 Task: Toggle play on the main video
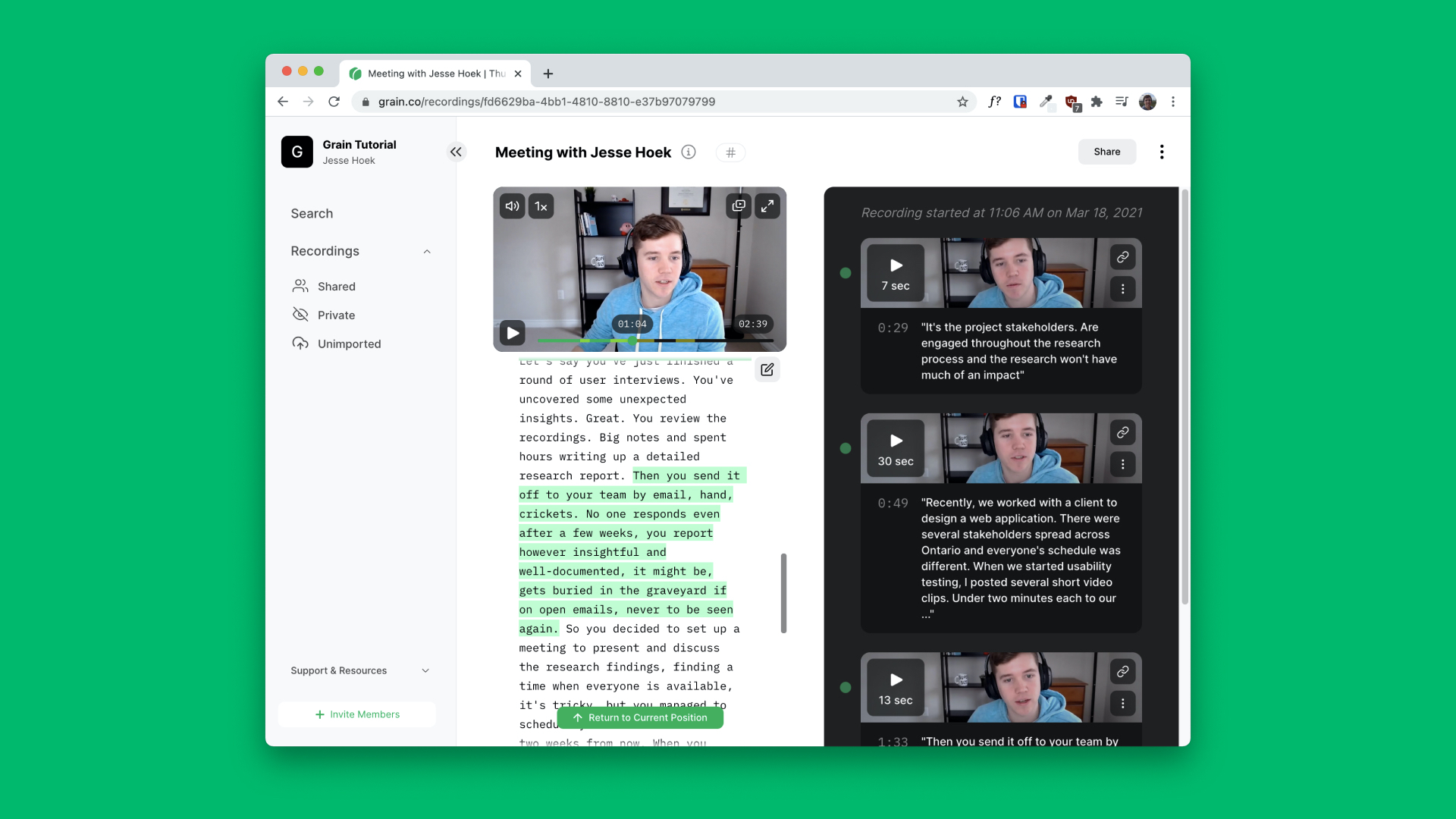pyautogui.click(x=513, y=332)
